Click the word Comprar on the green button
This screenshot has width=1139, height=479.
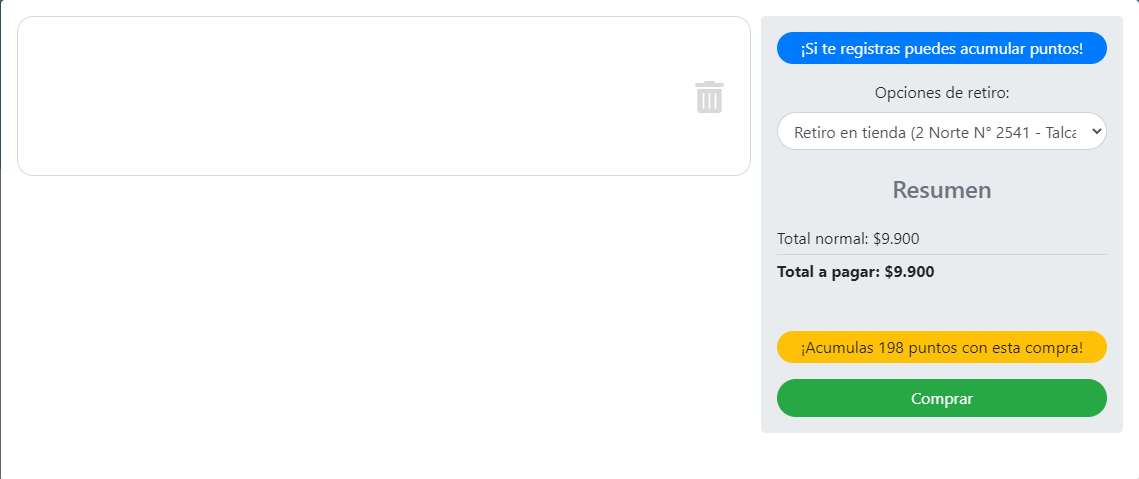(x=941, y=399)
